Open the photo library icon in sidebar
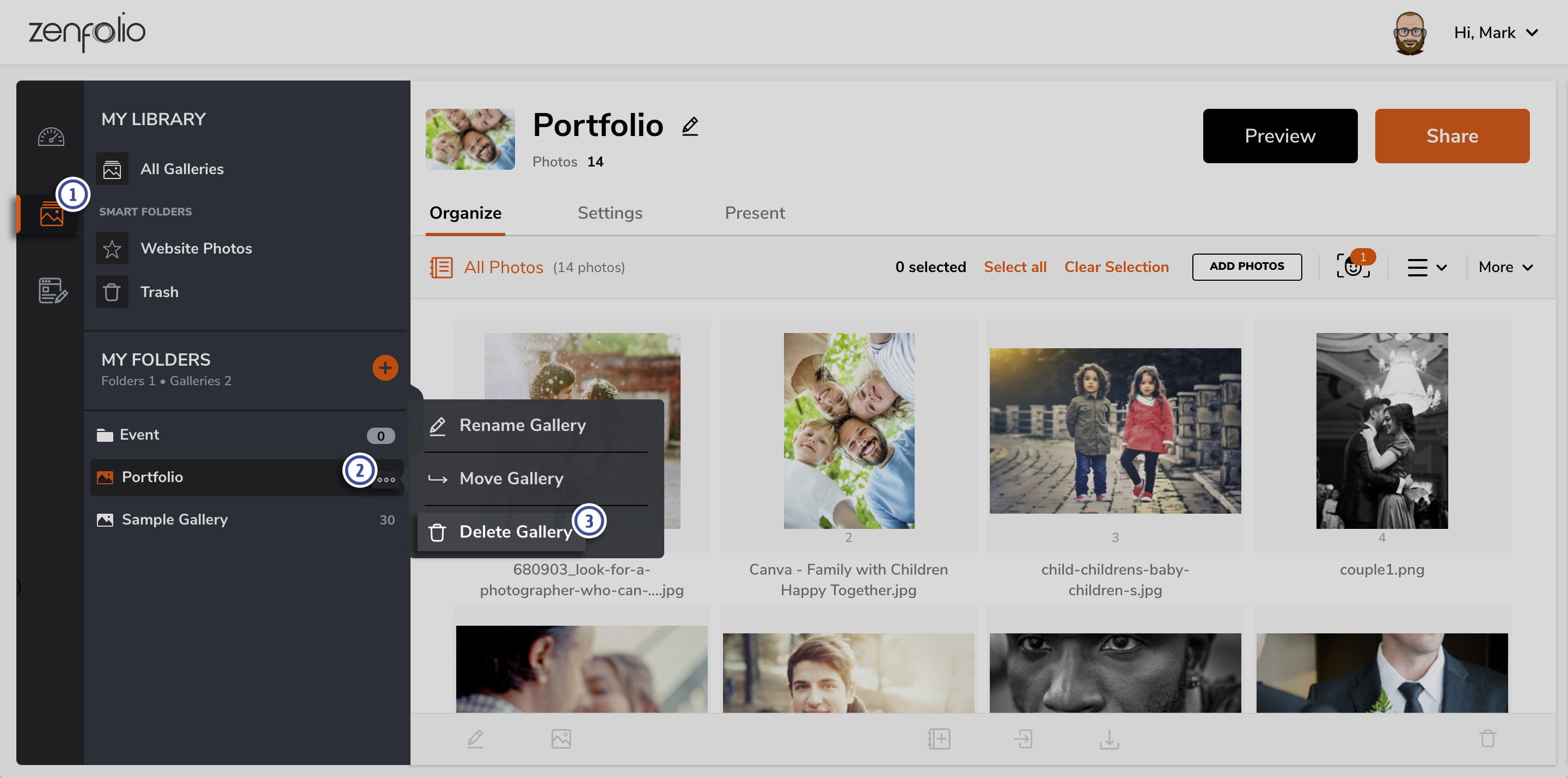1568x777 pixels. 52,214
